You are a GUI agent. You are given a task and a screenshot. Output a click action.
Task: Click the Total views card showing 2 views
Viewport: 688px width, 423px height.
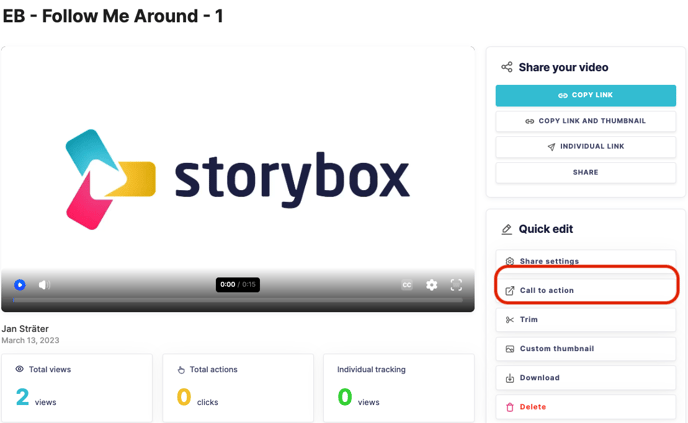(x=77, y=388)
